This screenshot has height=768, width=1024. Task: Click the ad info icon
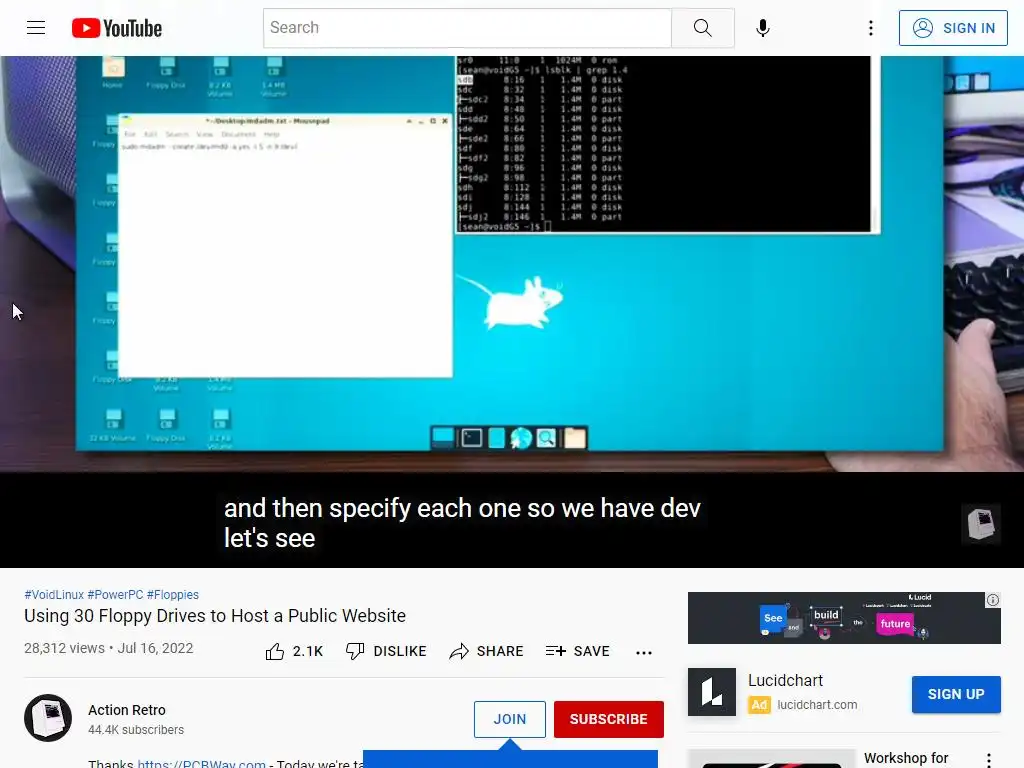[x=993, y=600]
